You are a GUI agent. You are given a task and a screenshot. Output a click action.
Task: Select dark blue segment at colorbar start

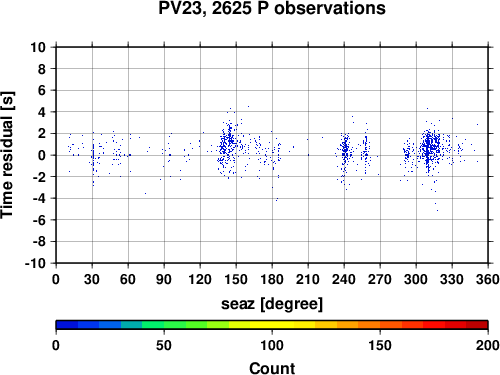tap(67, 325)
